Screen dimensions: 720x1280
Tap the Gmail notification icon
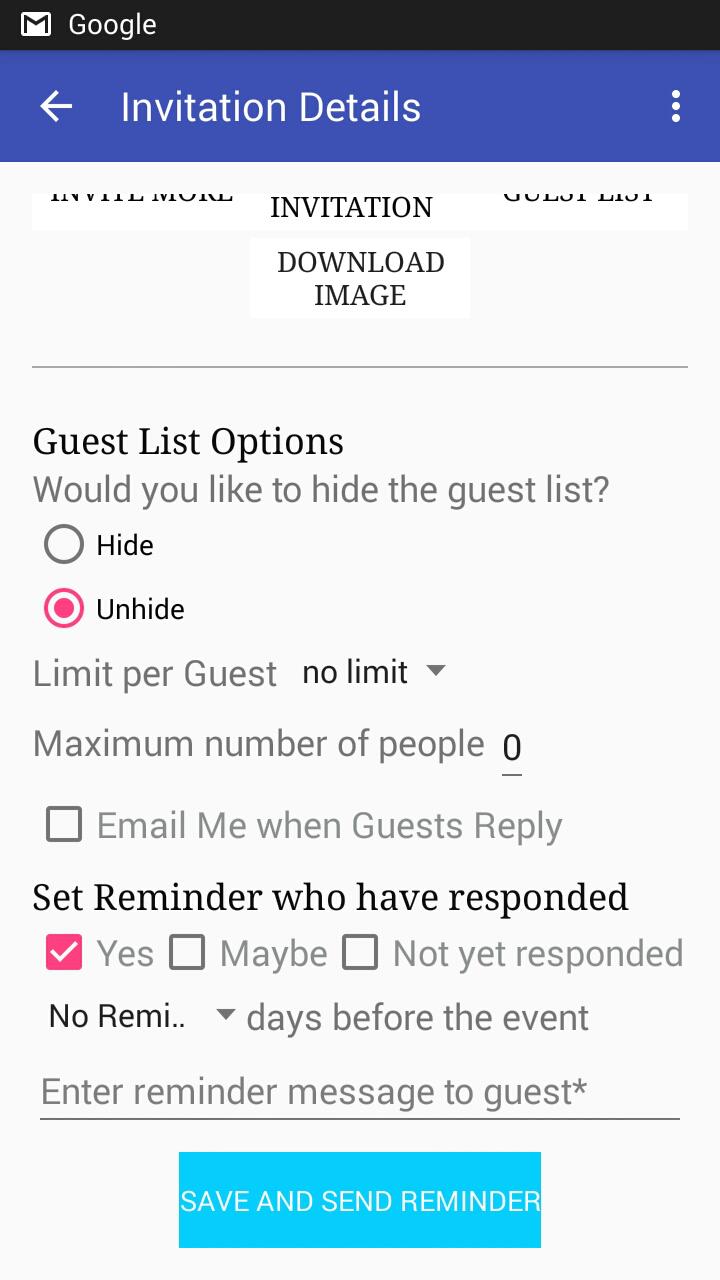click(x=36, y=25)
